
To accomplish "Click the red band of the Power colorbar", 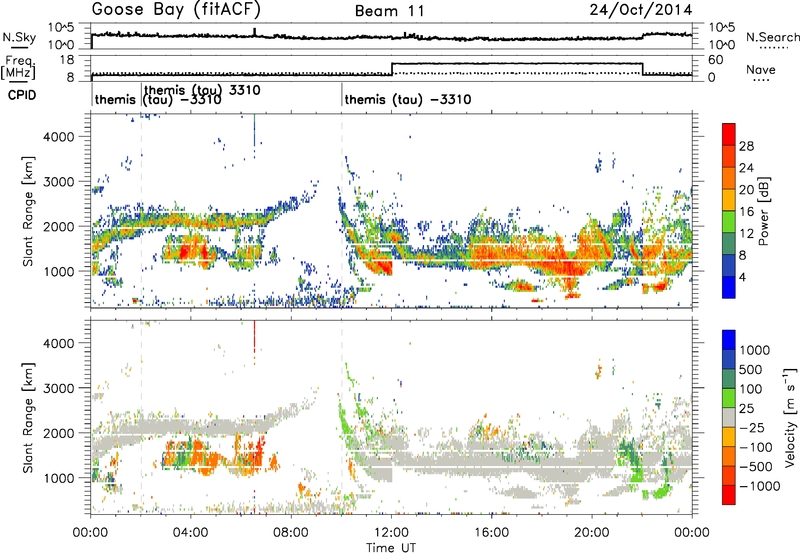I will tap(729, 135).
